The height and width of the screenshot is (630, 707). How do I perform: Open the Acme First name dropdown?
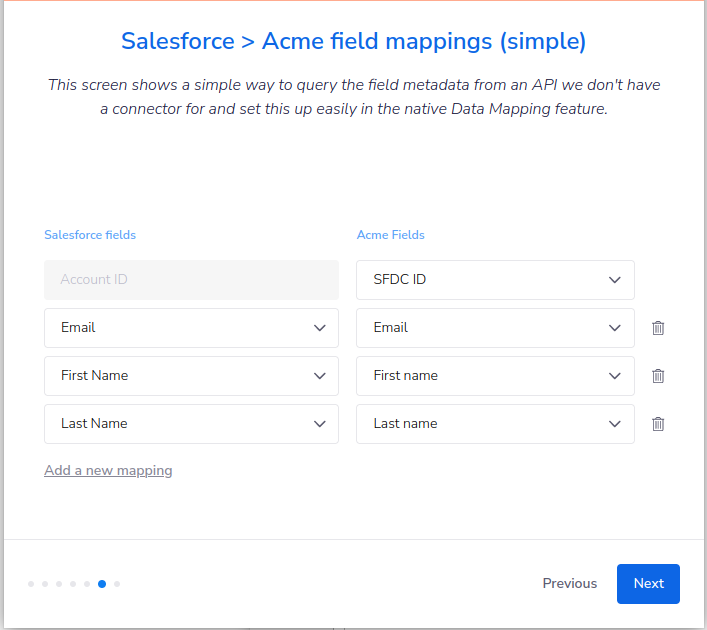pyautogui.click(x=495, y=376)
